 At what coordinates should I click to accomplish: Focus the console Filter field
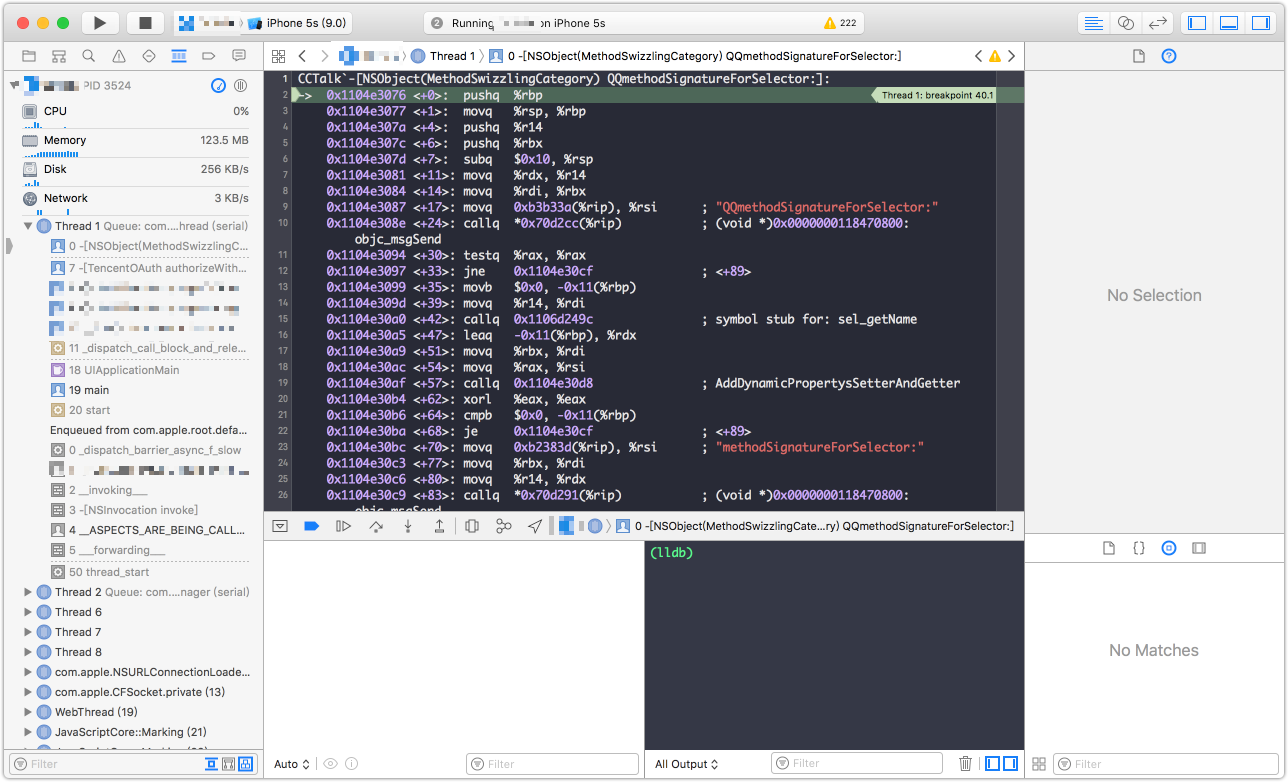[x=857, y=764]
